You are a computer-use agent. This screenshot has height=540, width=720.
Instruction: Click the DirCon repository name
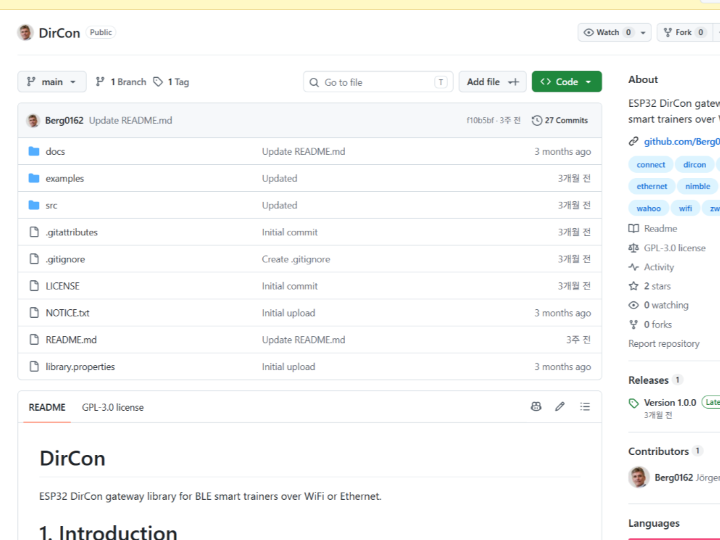coord(59,33)
